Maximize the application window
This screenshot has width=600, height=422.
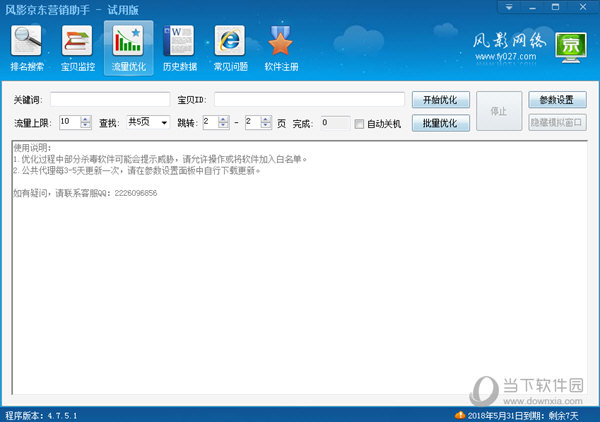[x=555, y=7]
